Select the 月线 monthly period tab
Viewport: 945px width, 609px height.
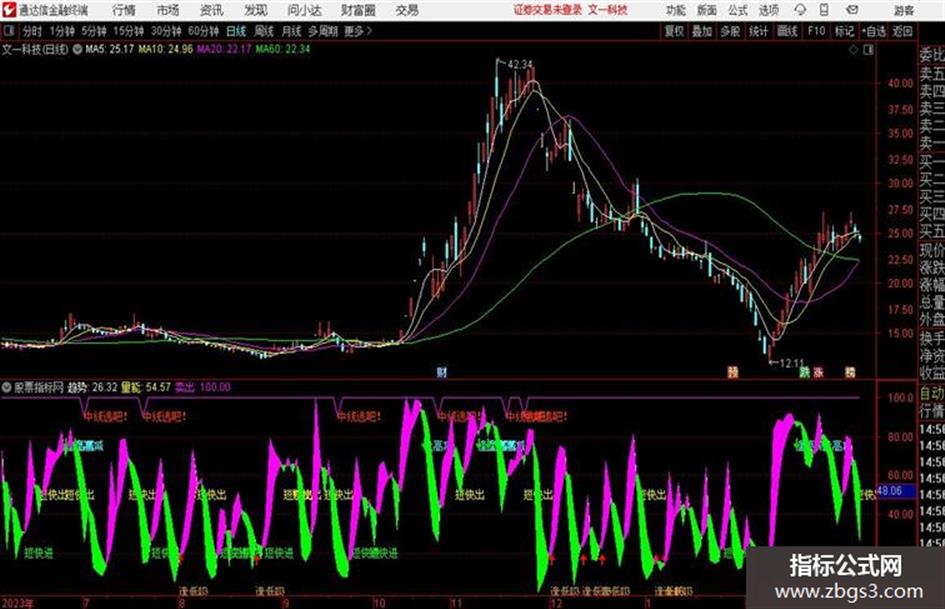(x=292, y=31)
